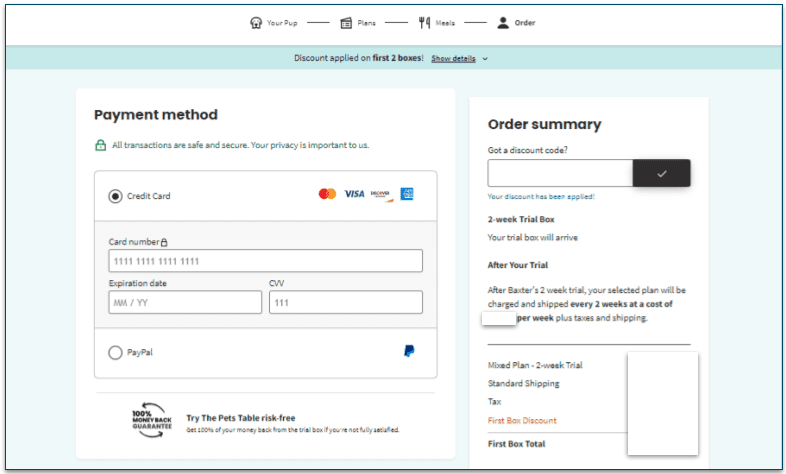Click the 'After Your Trial' label
The width and height of the screenshot is (786, 474).
pyautogui.click(x=518, y=265)
